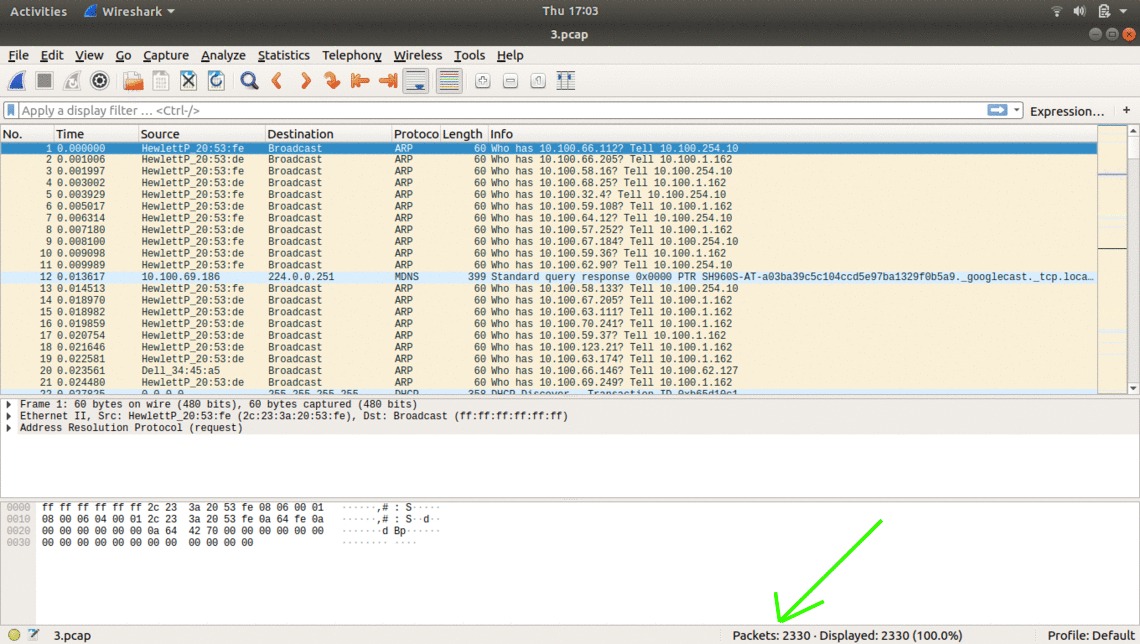1140x644 pixels.
Task: Sort packets by the No. column
Action: click(27, 134)
